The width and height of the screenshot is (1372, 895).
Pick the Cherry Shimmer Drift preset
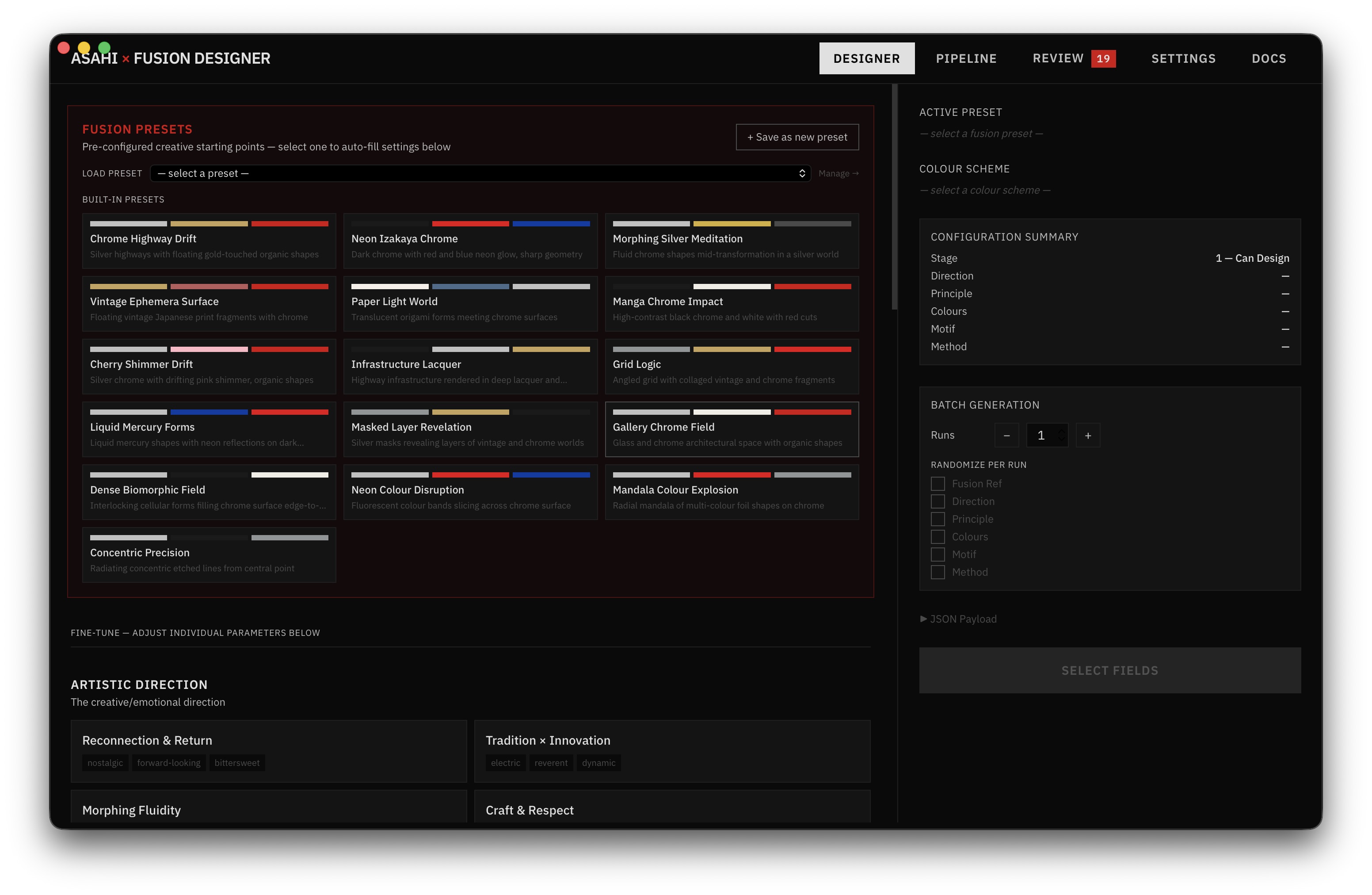[x=209, y=367]
